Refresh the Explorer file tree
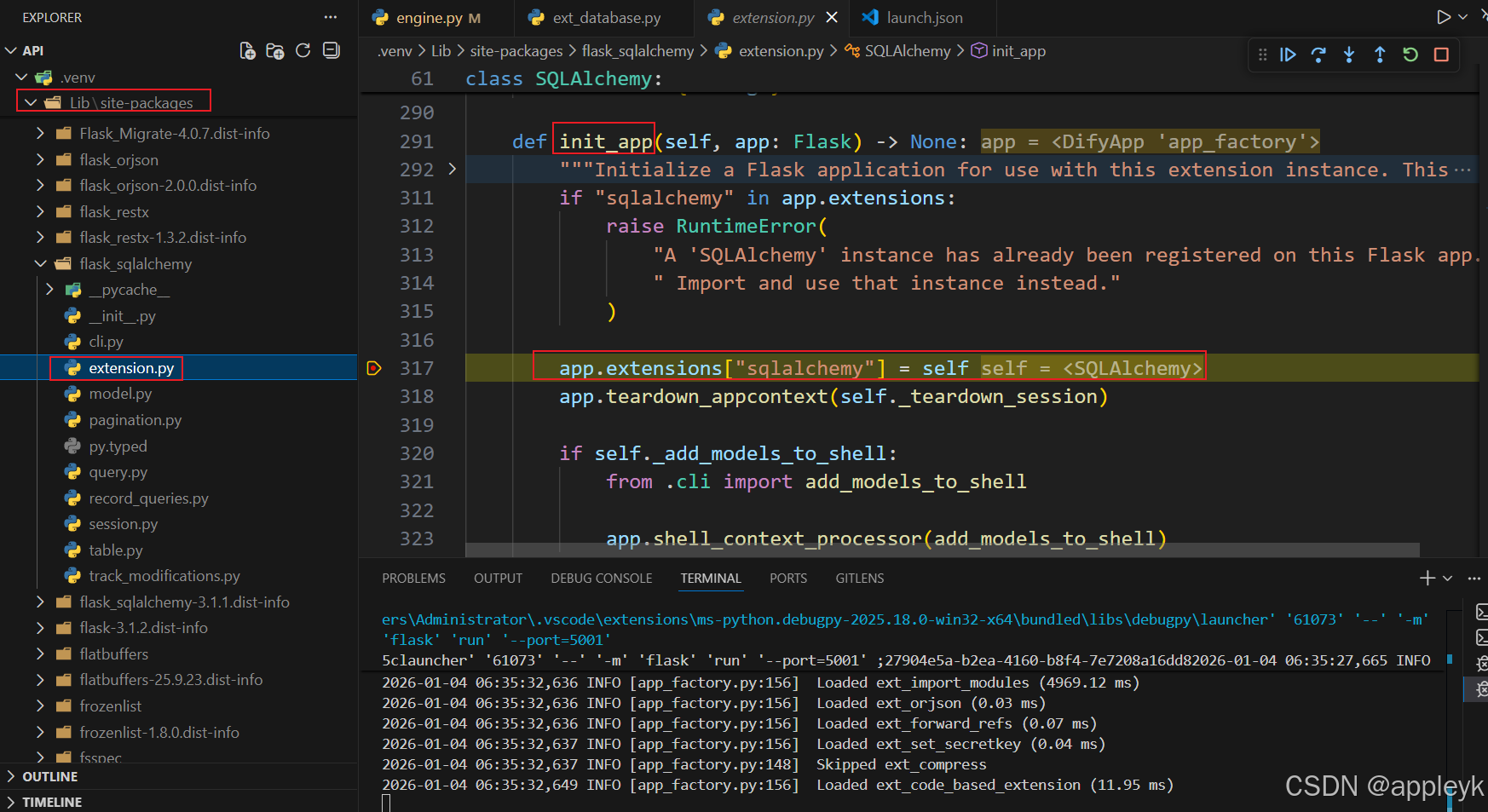 click(x=303, y=51)
